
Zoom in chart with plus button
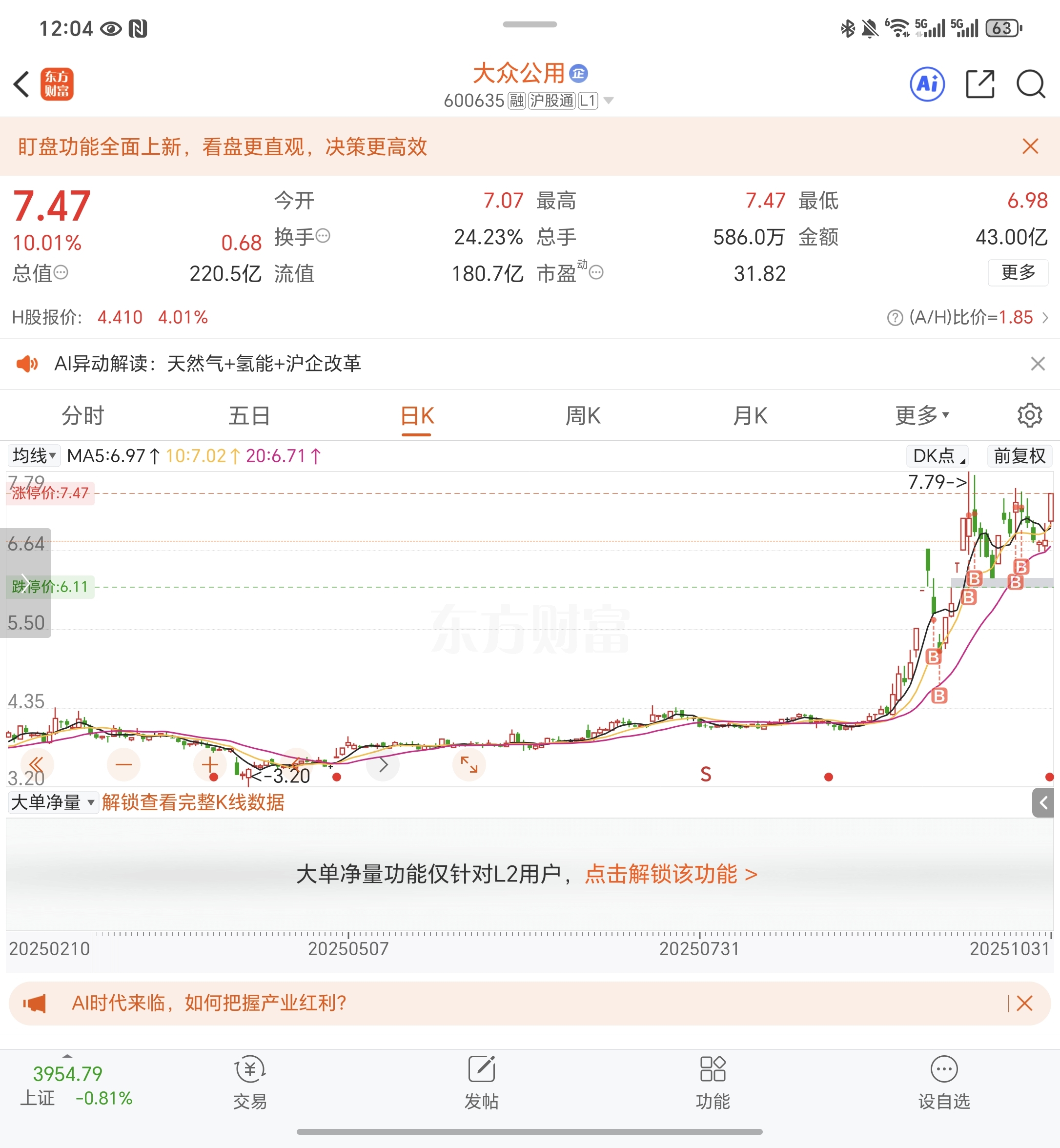(x=210, y=764)
